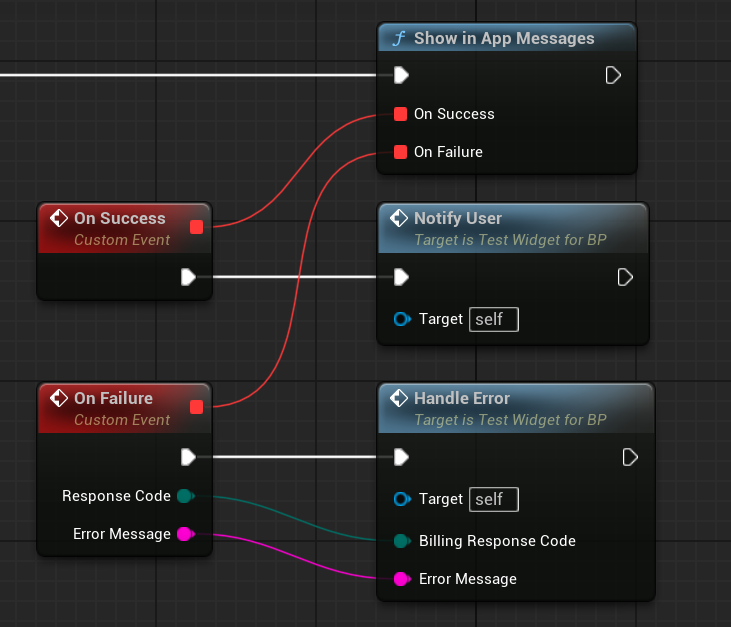This screenshot has height=627, width=731.
Task: Click the Show in App Messages output execution pin
Action: click(x=614, y=75)
